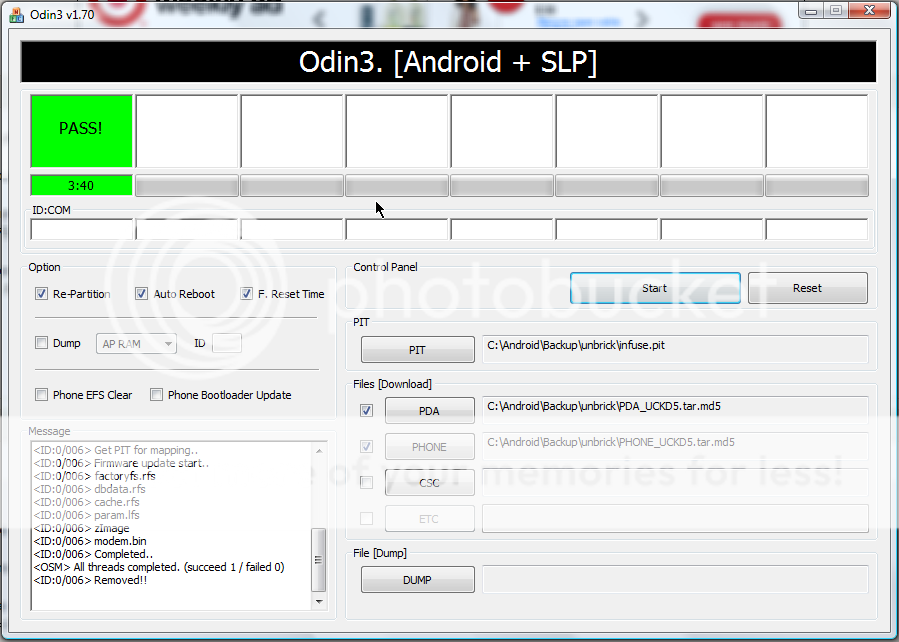Uncheck the Re-Partition checkbox
The image size is (899, 642).
pos(41,294)
